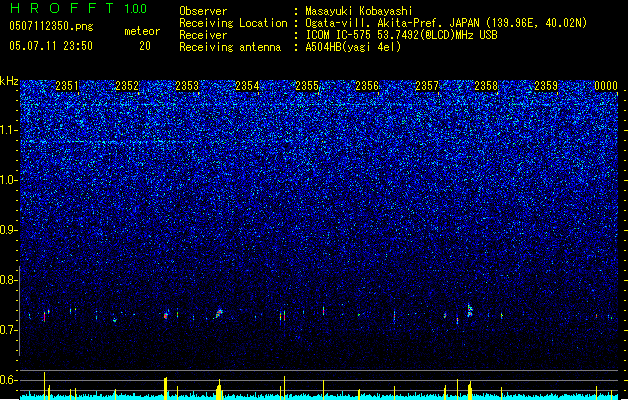Select the filename 0507112350.png

[51, 26]
